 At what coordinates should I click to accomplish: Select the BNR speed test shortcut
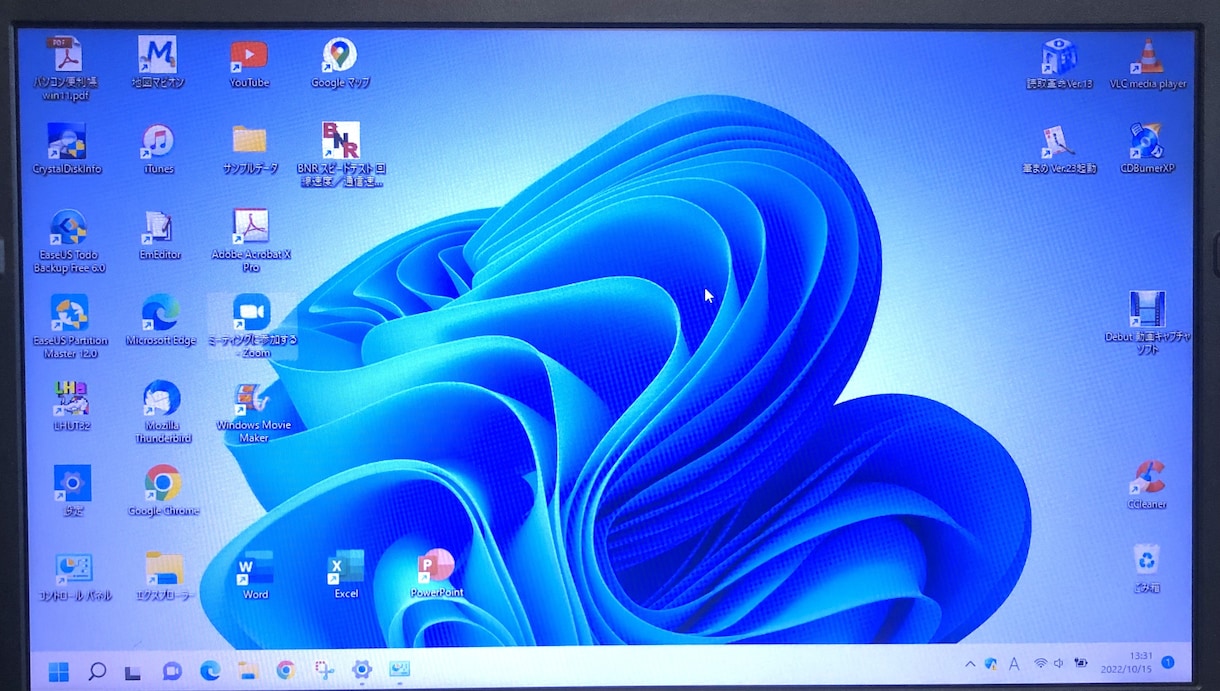(x=341, y=154)
